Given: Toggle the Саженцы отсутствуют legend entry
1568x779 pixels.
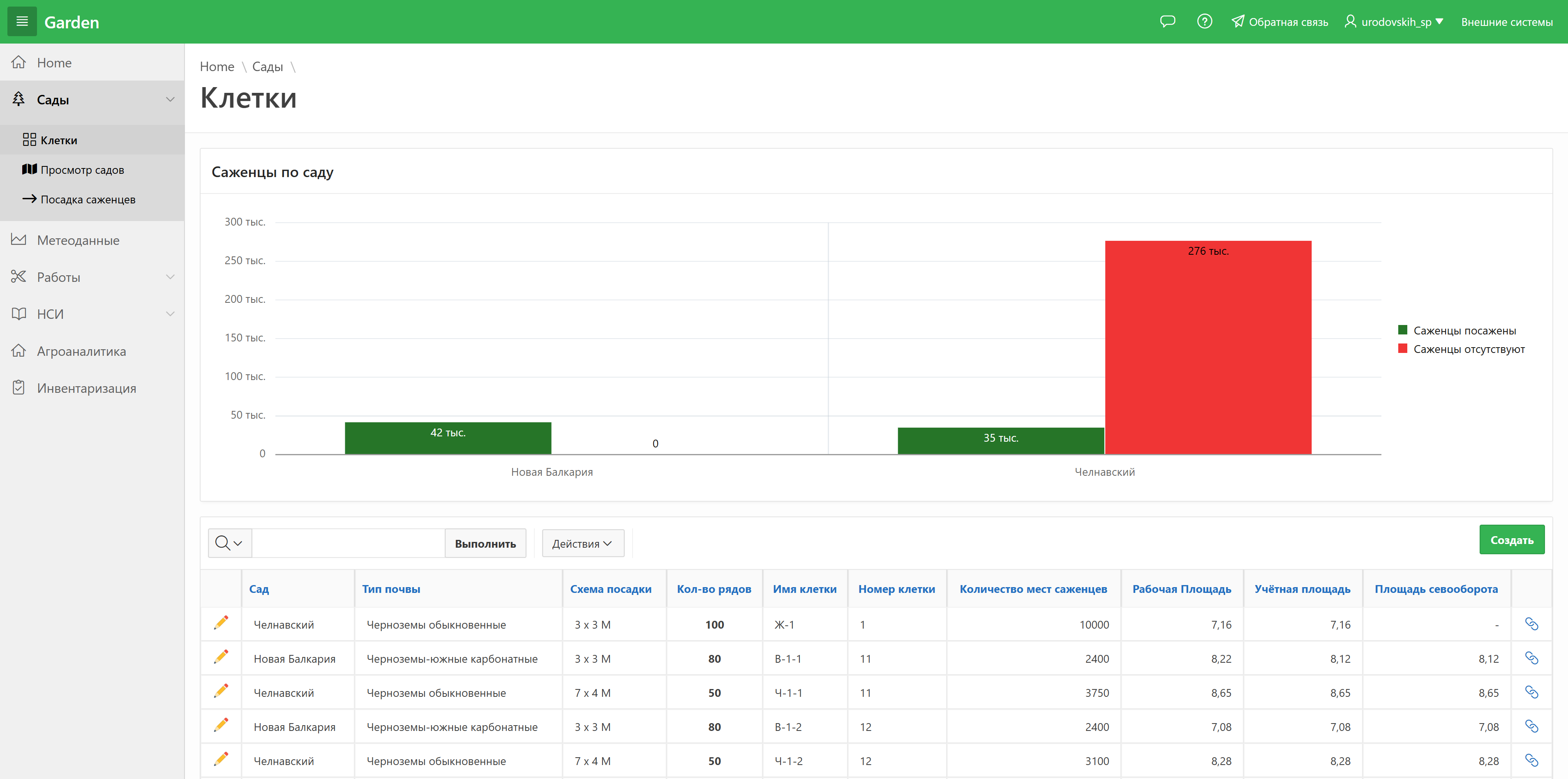Looking at the screenshot, I should coord(1468,349).
